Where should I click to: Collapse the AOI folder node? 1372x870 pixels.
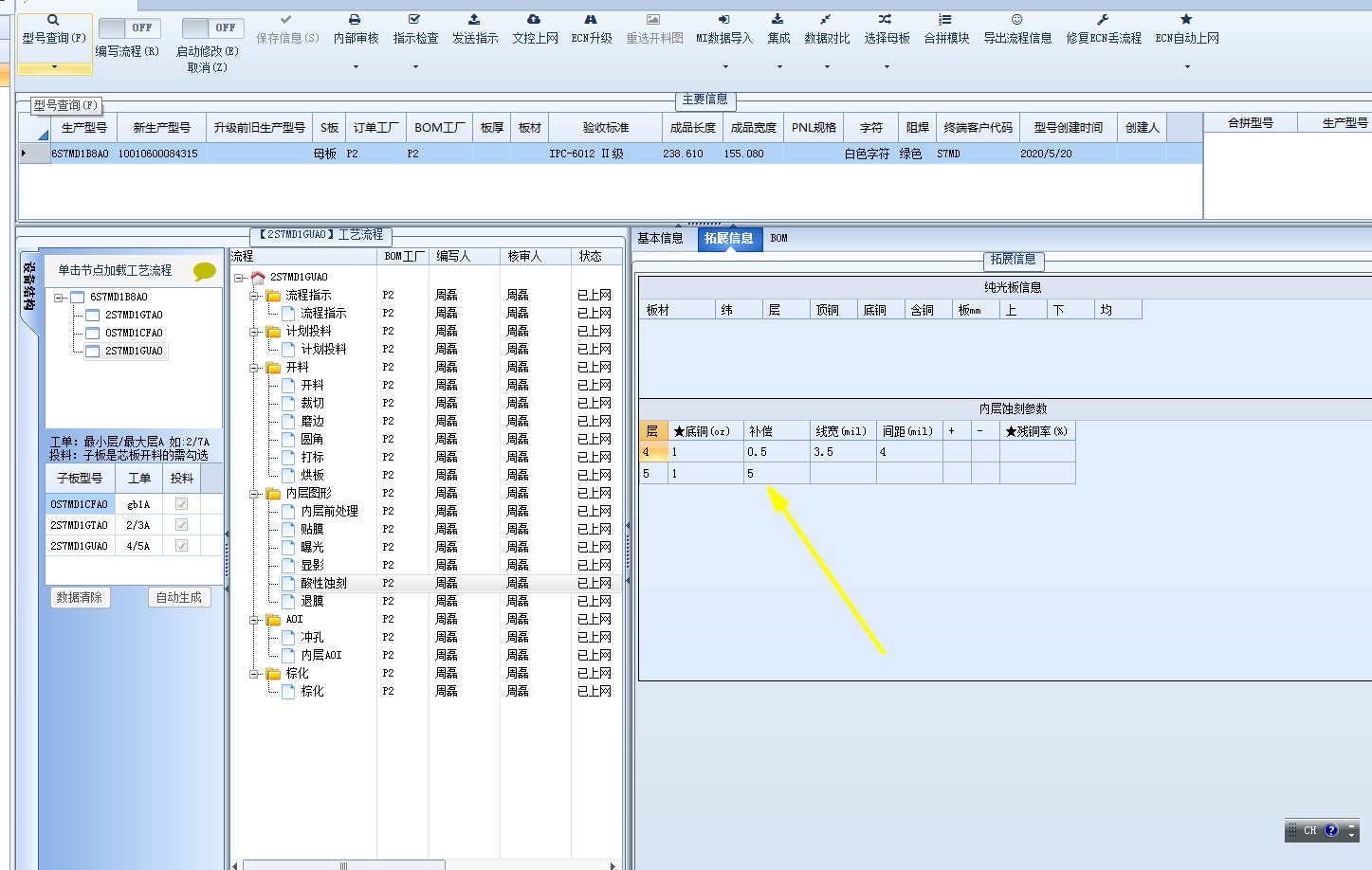[254, 619]
